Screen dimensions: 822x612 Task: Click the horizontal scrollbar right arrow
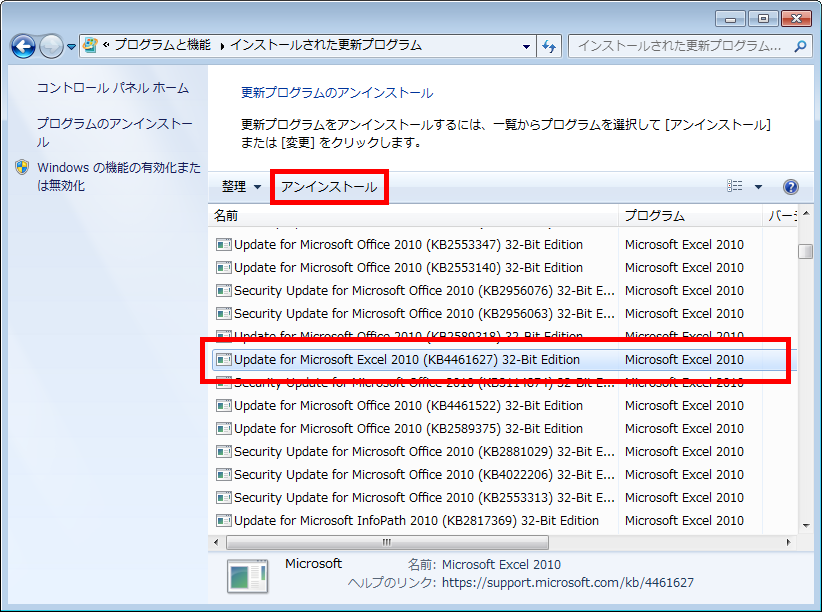[789, 542]
